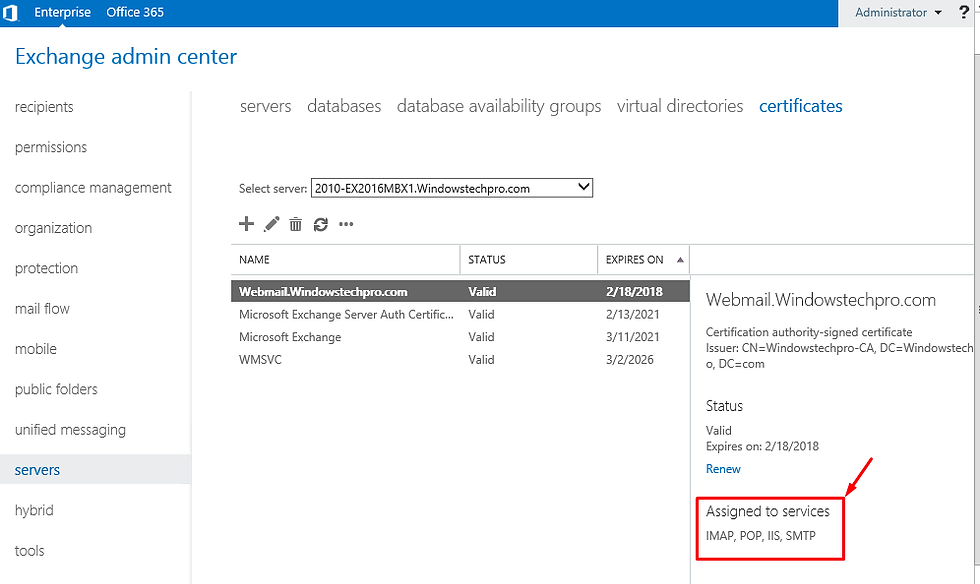The height and width of the screenshot is (584, 980).
Task: Open the help question mark
Action: [963, 12]
